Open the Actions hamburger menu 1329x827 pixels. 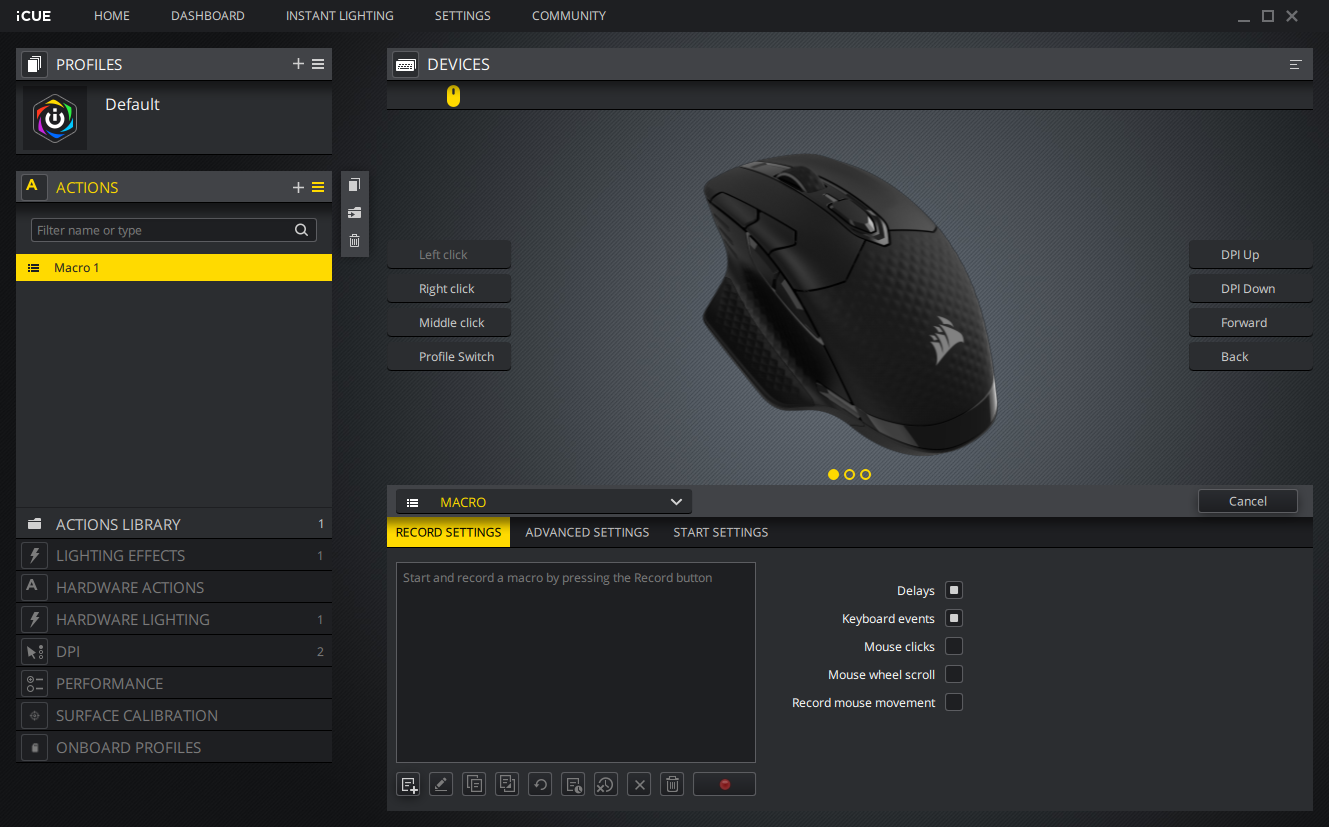tap(318, 187)
